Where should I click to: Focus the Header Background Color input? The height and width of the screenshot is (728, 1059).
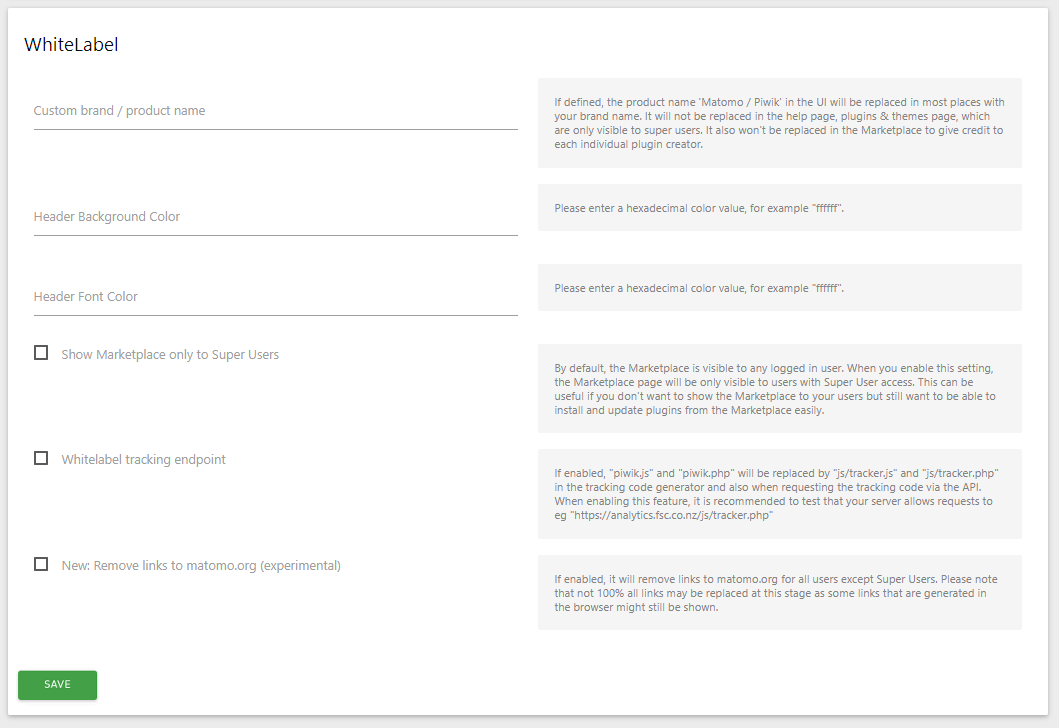click(275, 217)
